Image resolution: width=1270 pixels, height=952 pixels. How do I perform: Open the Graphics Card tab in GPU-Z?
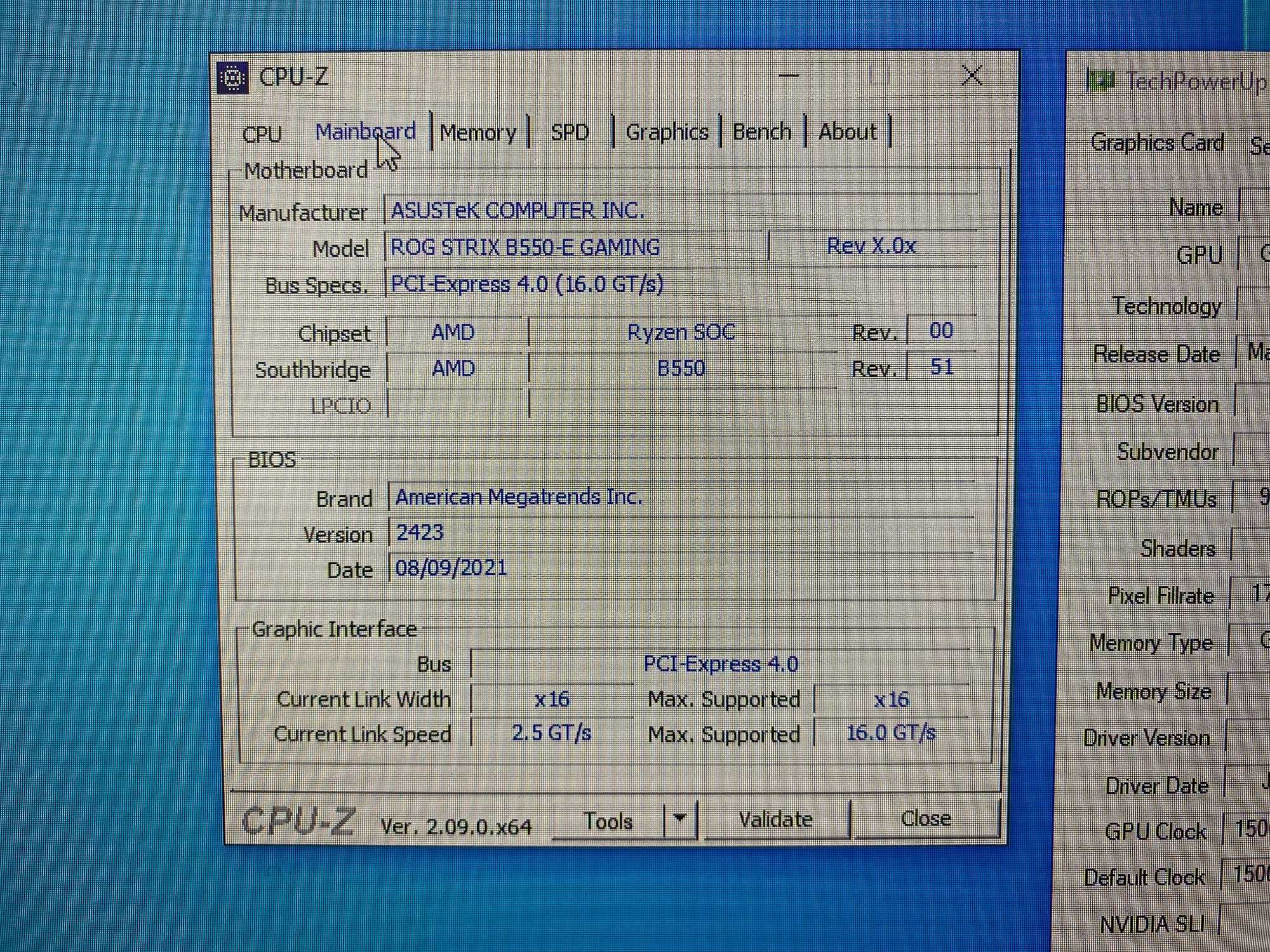(1157, 143)
